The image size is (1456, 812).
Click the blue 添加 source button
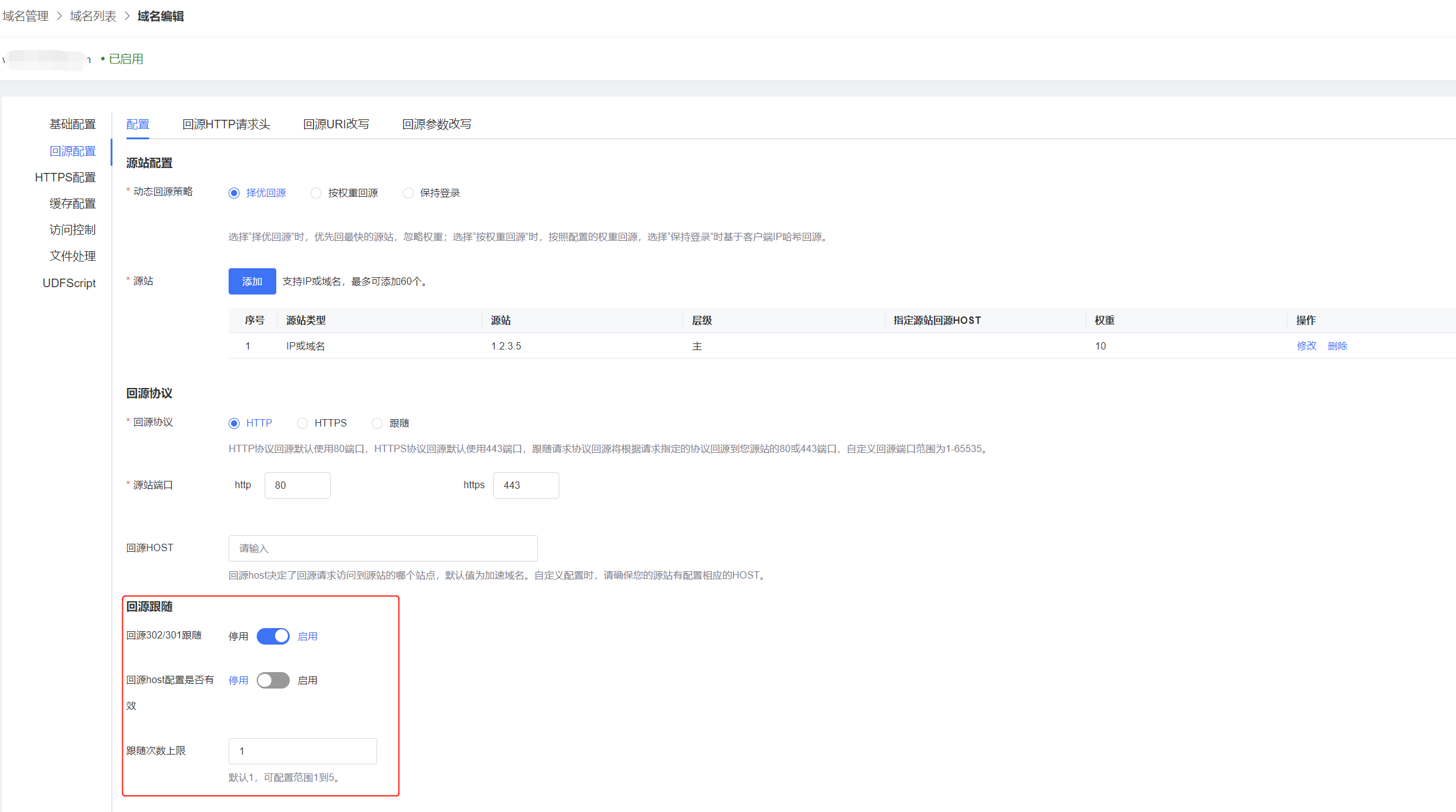coord(252,281)
